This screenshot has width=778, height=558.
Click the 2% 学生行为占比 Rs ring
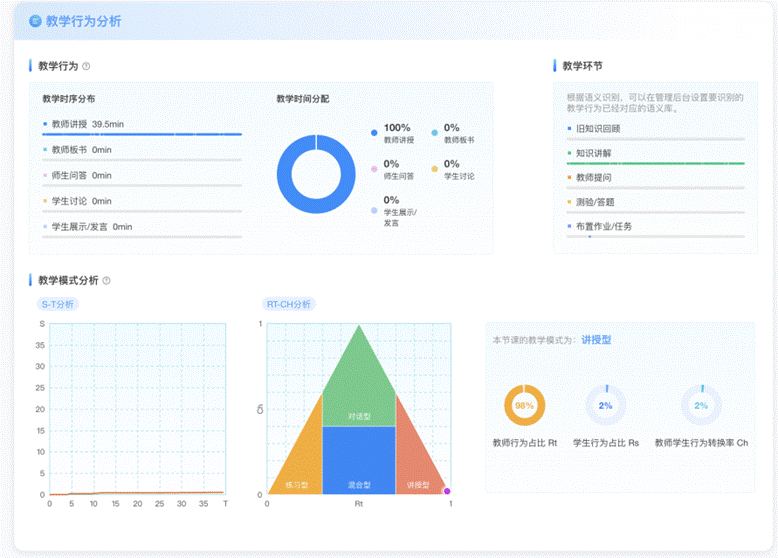point(605,405)
